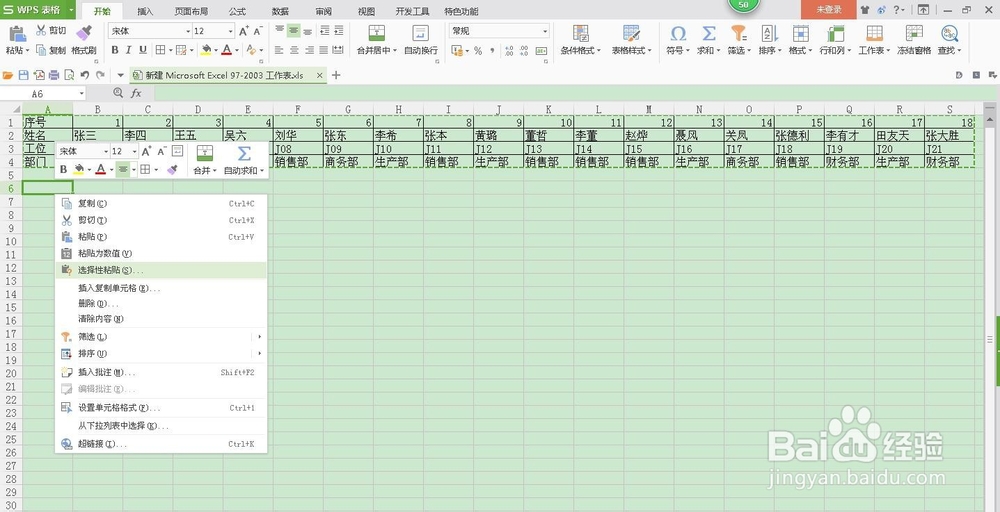Screen dimensions: 1000x512
Task: Click the export to PDF icon
Action: 39,75
